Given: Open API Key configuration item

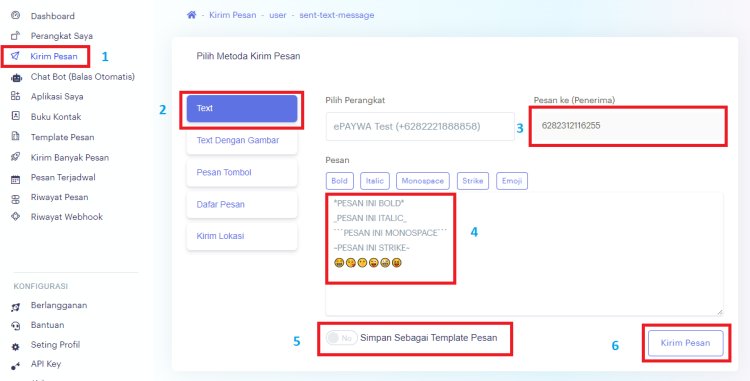Looking at the screenshot, I should coord(46,364).
